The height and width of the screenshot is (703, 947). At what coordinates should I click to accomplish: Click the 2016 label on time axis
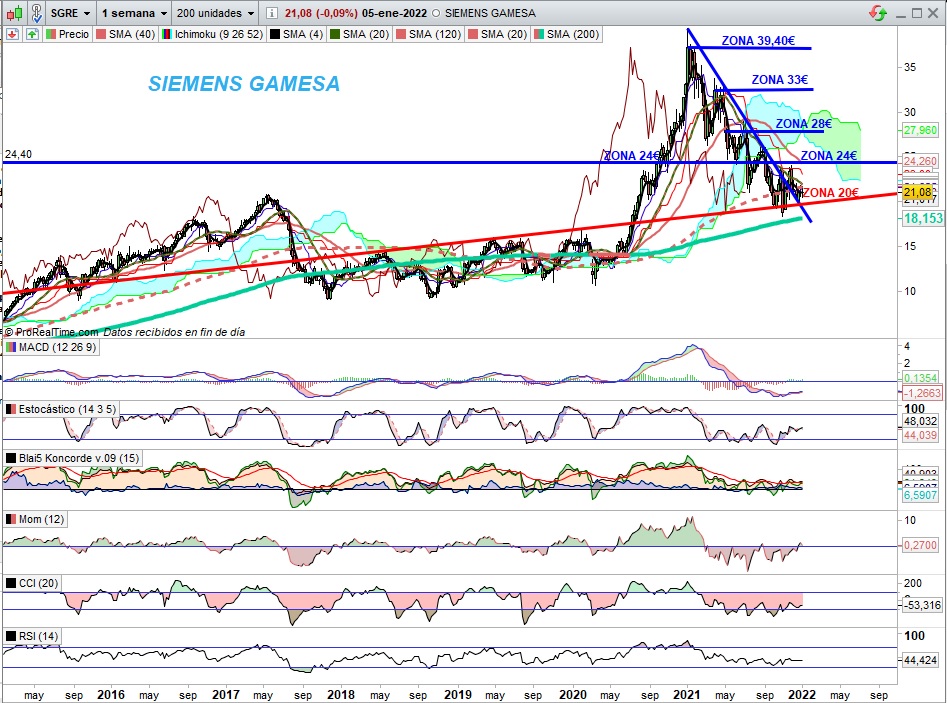click(111, 695)
